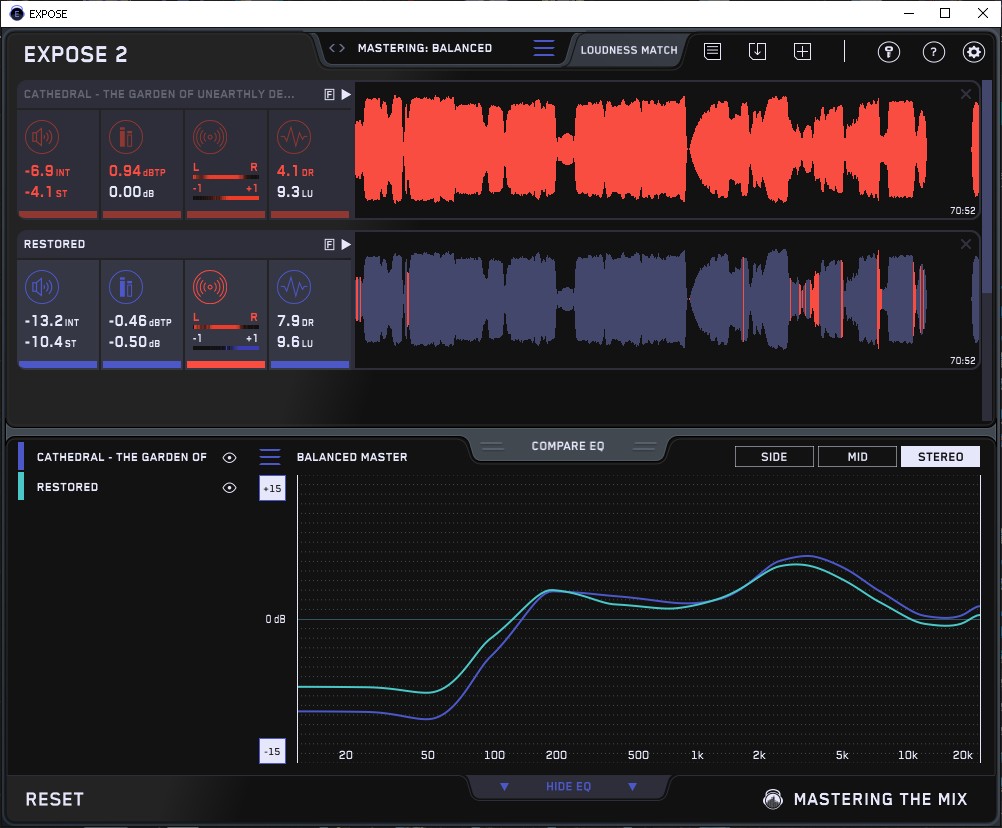
Task: Toggle the Loudness Match button
Action: 628,49
